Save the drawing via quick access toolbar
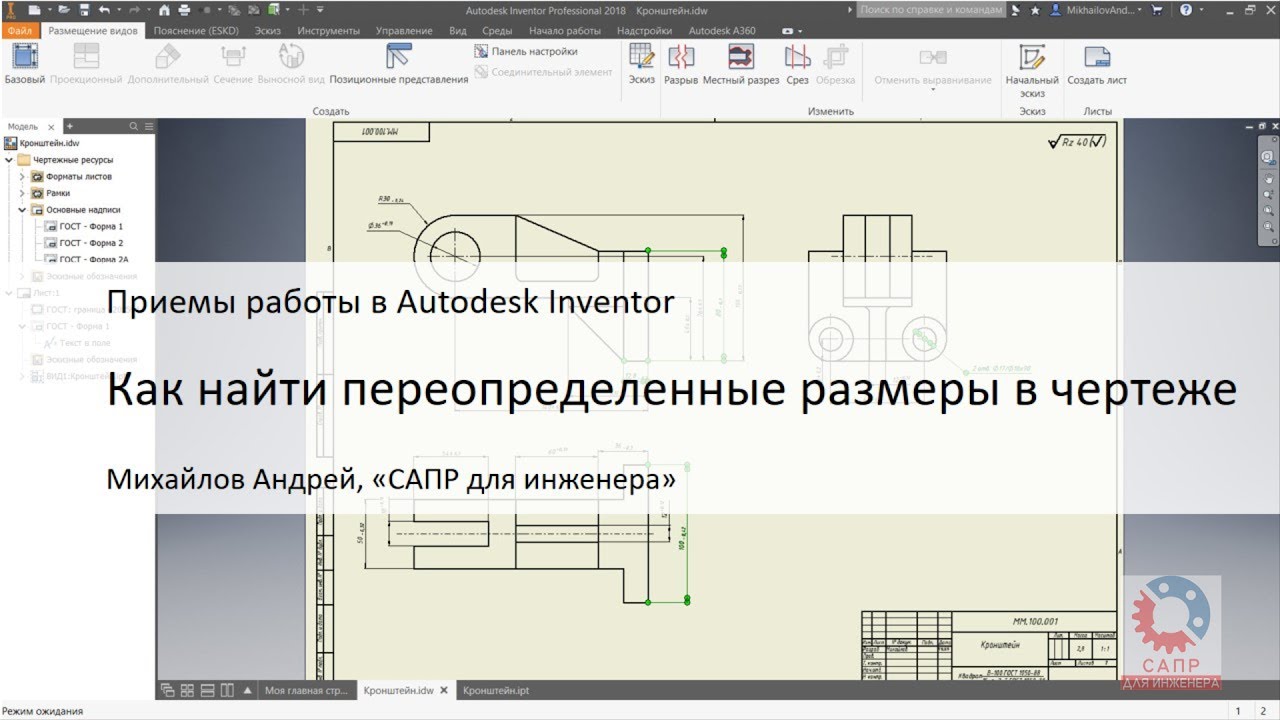This screenshot has height=720, width=1280. 84,10
